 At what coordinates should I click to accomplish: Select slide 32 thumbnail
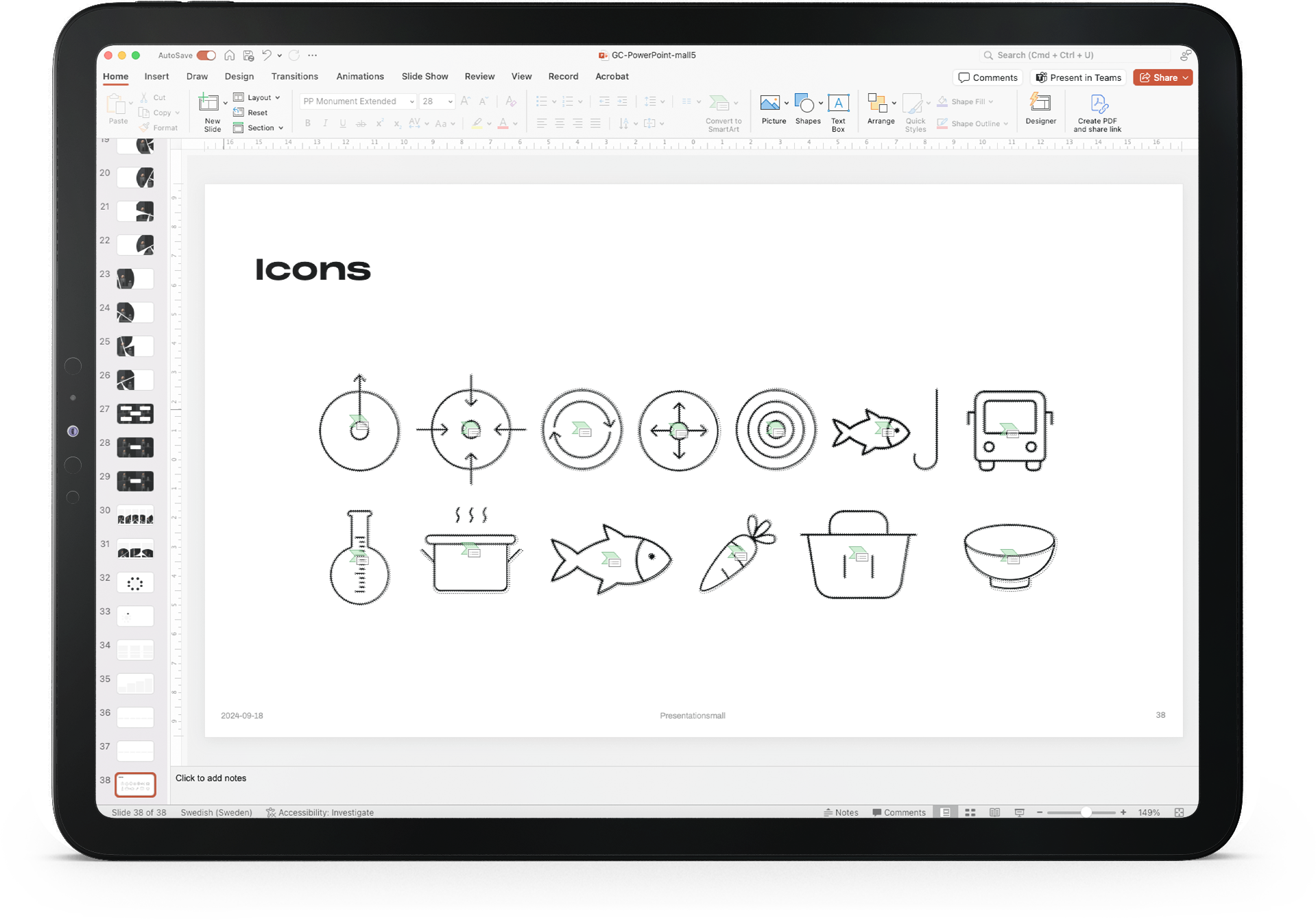(x=135, y=583)
